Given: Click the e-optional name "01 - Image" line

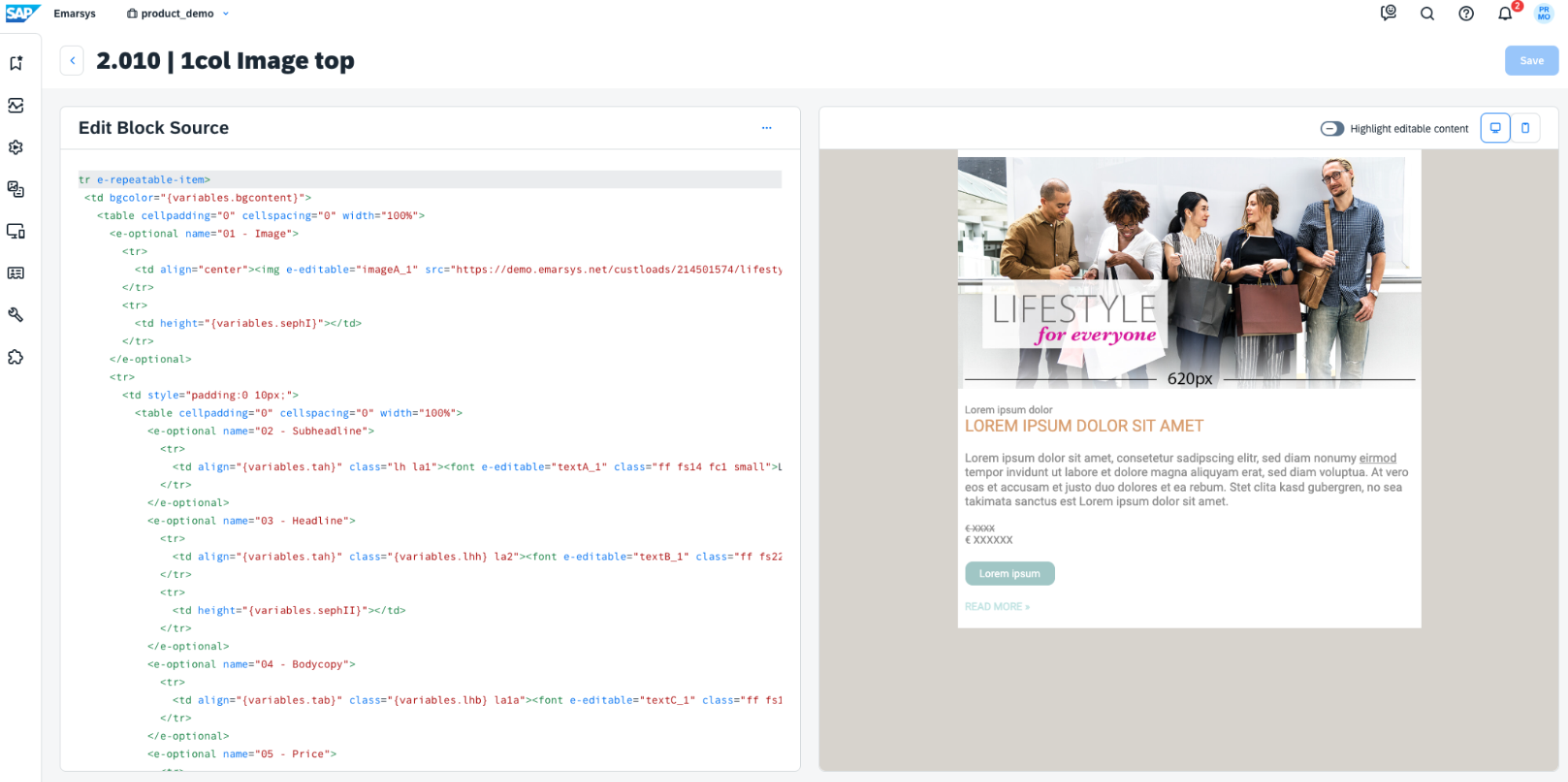Looking at the screenshot, I should click(204, 234).
